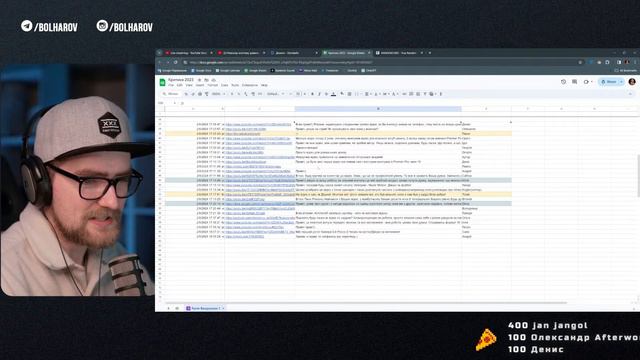Click the browser reload button

(x=176, y=62)
